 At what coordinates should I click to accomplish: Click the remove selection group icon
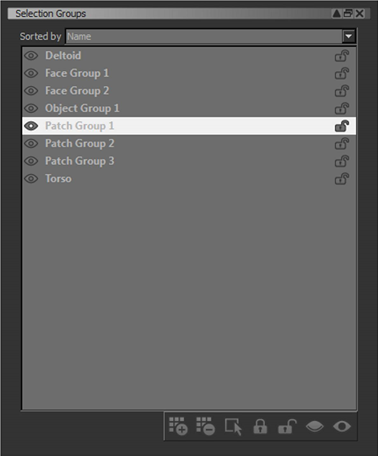click(205, 426)
